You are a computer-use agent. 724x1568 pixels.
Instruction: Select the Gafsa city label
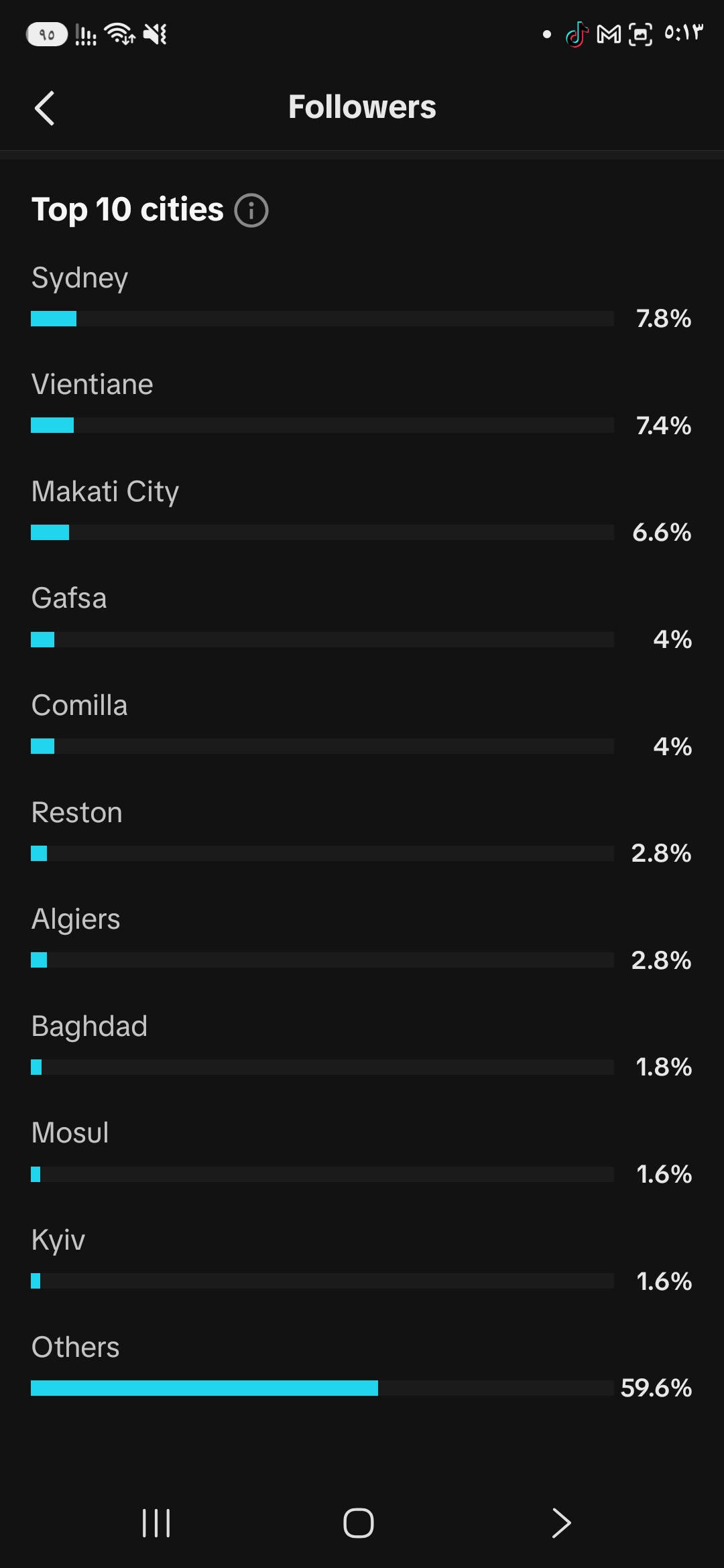pyautogui.click(x=69, y=598)
